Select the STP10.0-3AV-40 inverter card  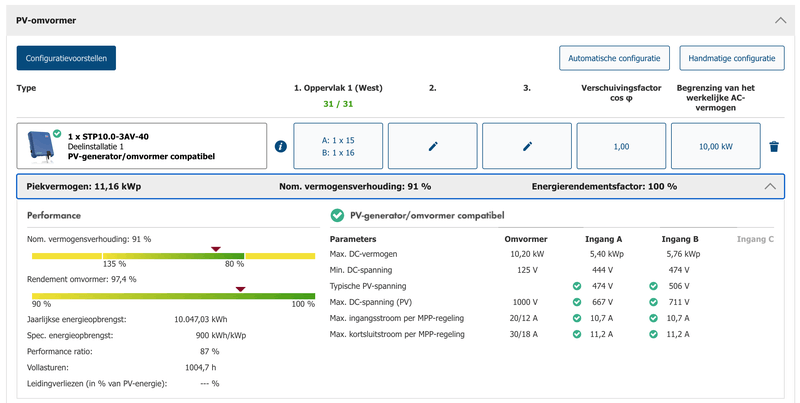(150, 146)
